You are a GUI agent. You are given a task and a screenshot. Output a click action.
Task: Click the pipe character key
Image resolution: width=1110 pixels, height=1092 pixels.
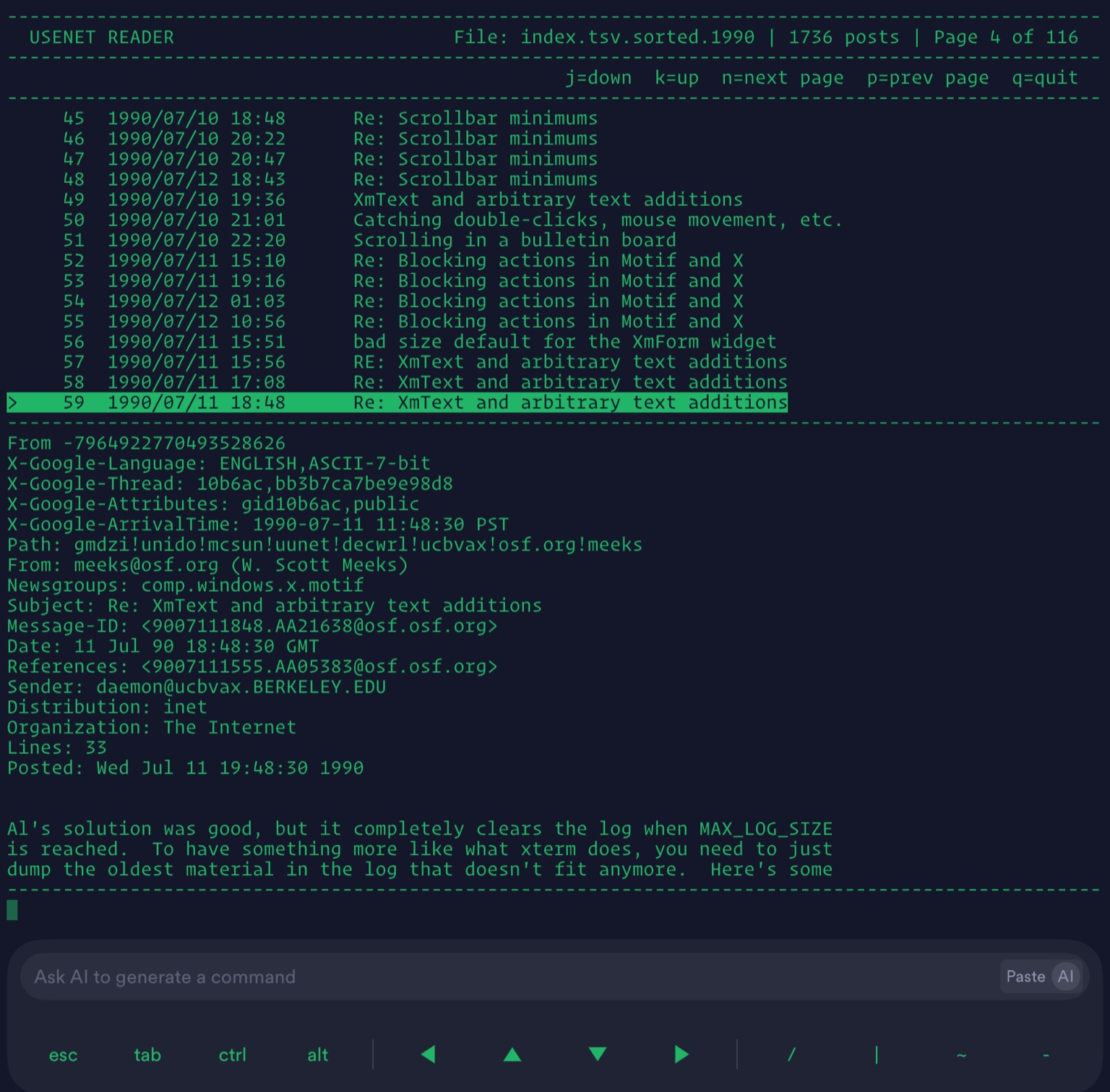click(877, 1054)
